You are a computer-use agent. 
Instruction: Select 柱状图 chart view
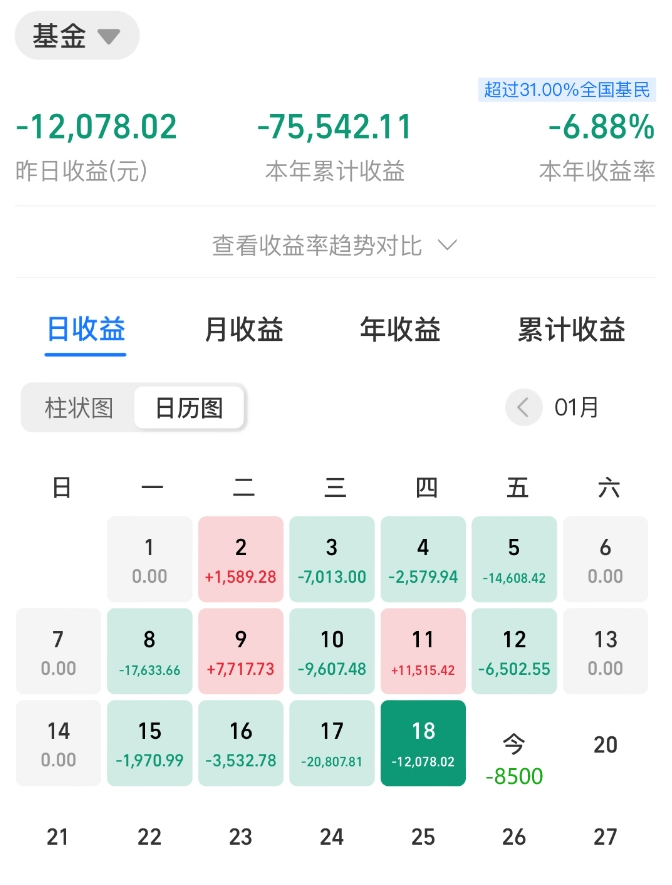pos(79,408)
